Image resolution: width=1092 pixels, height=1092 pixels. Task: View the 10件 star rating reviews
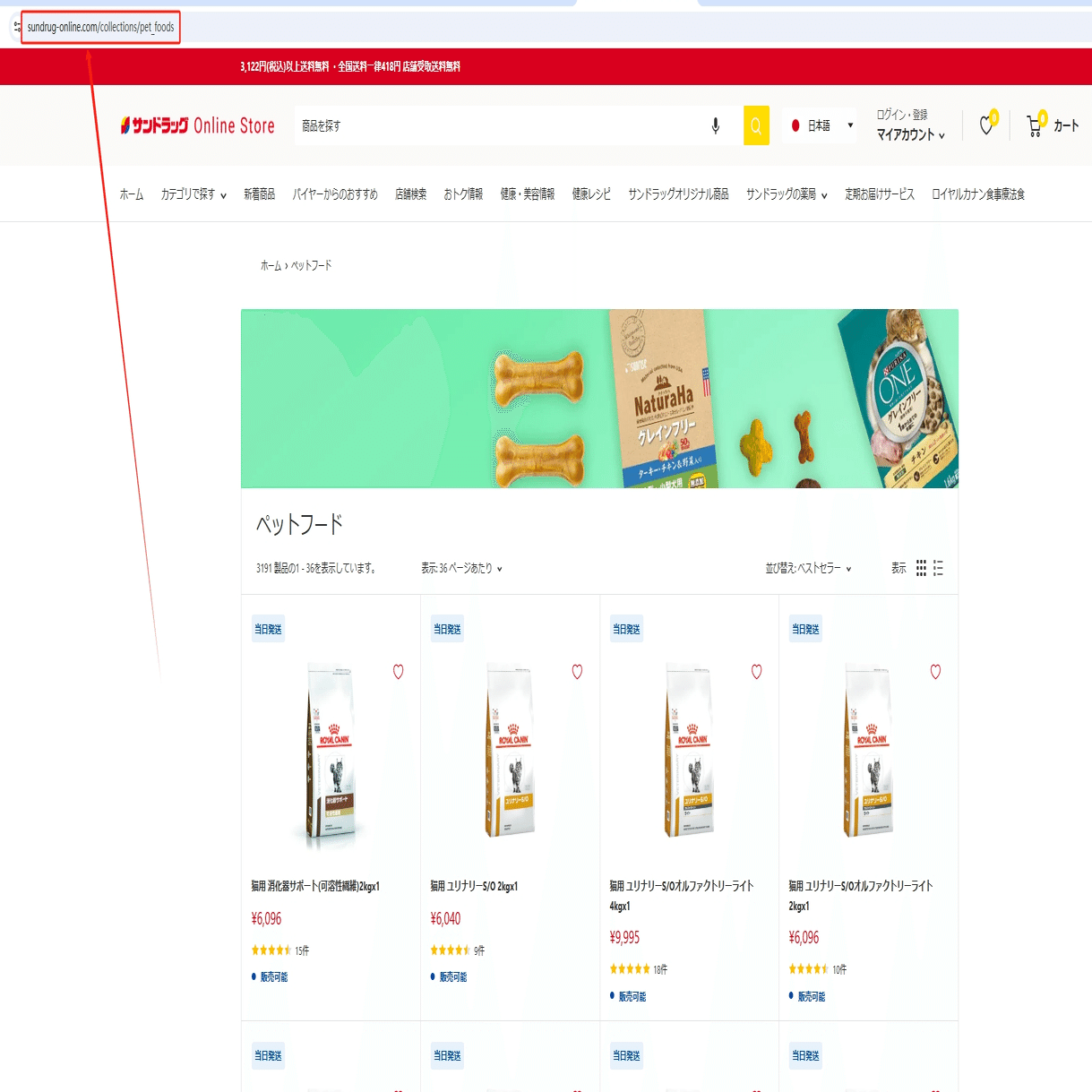pyautogui.click(x=818, y=969)
